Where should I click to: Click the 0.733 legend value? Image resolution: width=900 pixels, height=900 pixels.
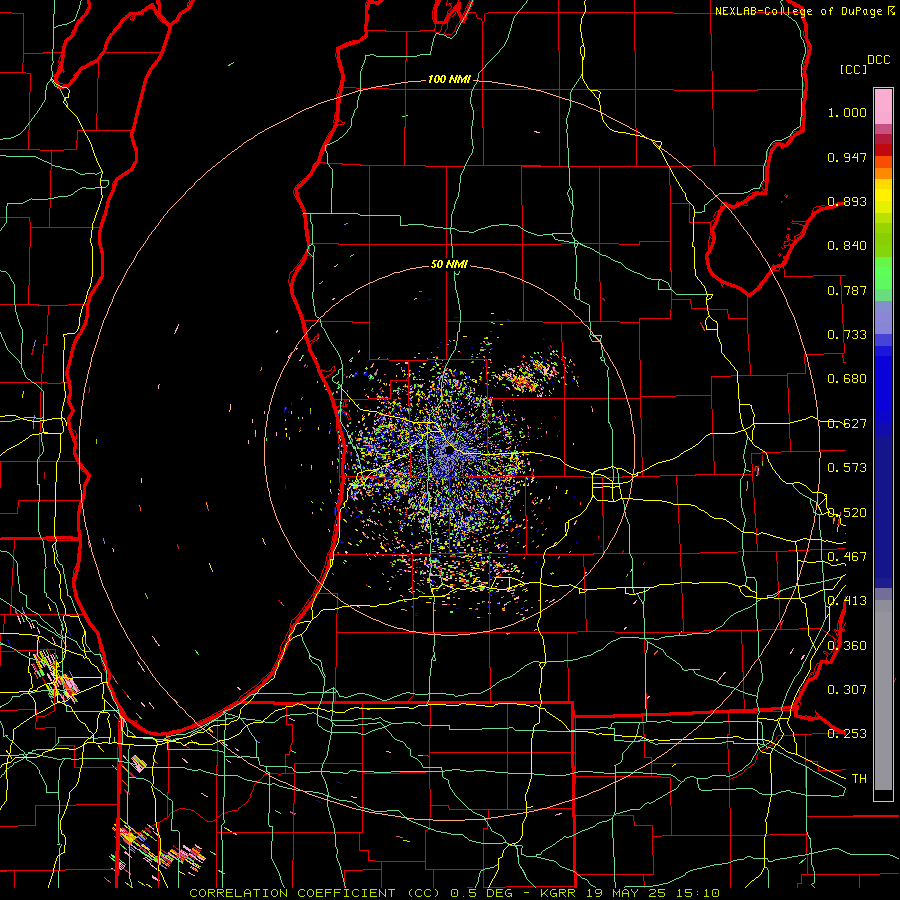847,335
